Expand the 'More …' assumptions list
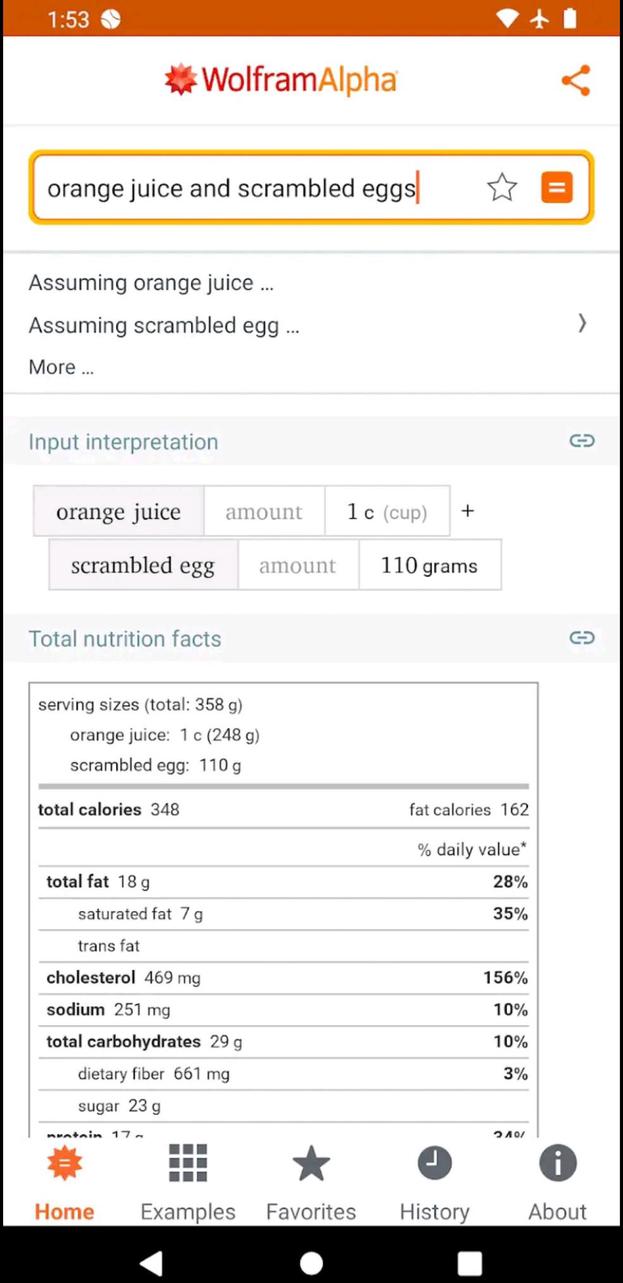The width and height of the screenshot is (623, 1283). [x=61, y=367]
